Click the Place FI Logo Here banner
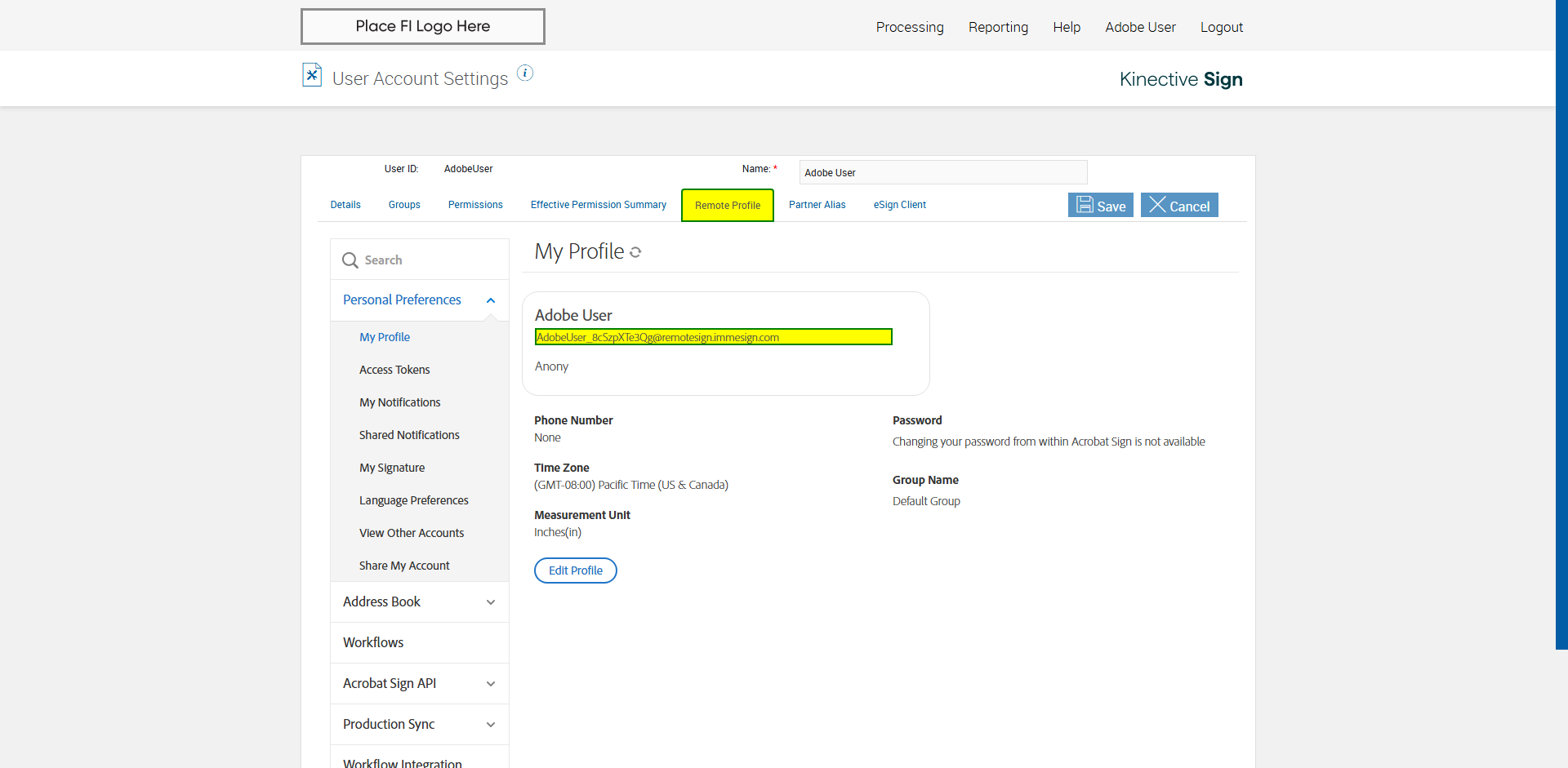Viewport: 1568px width, 768px height. click(423, 26)
